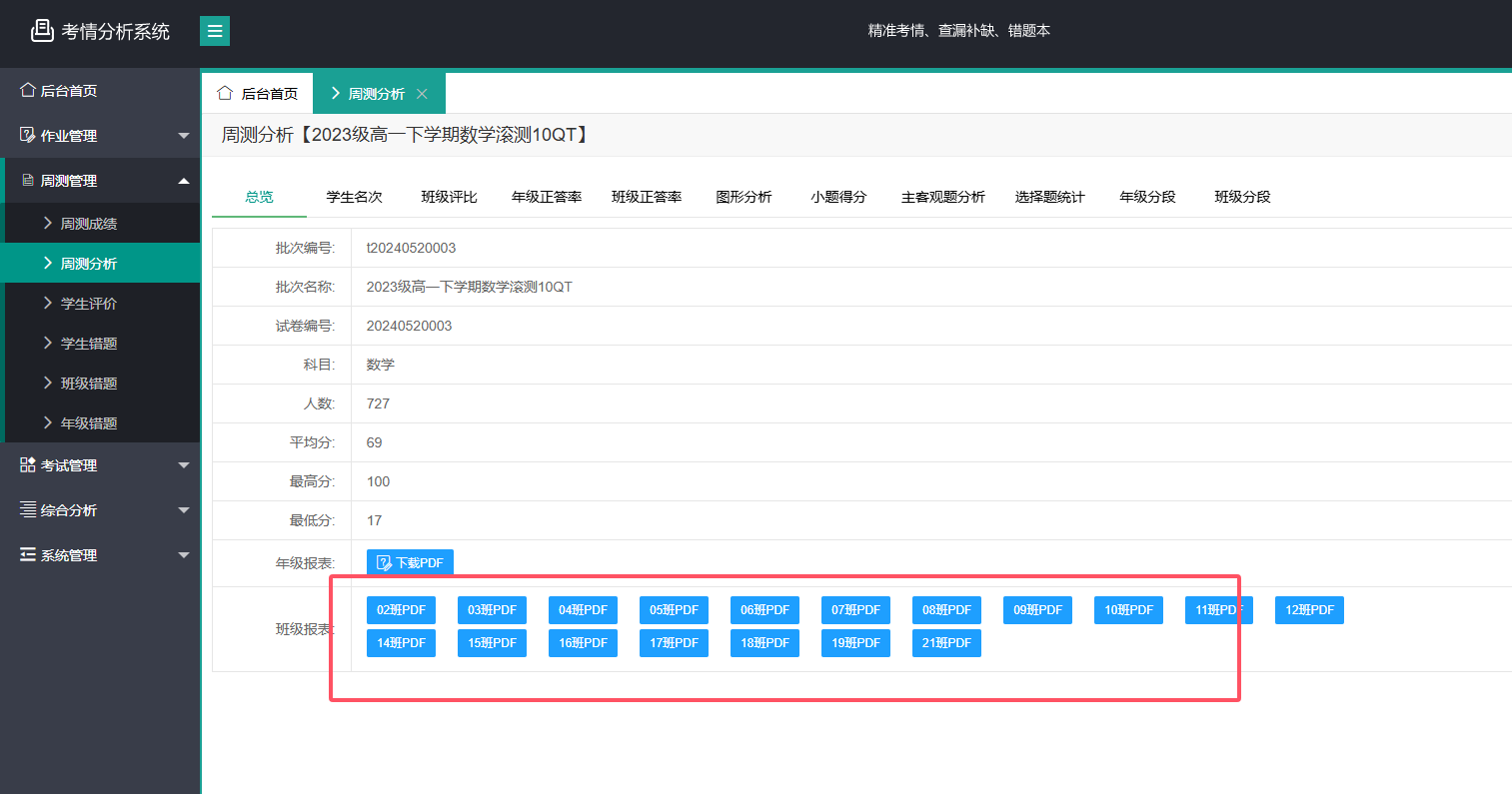1512x794 pixels.
Task: Download the 02班PDF report
Action: coord(401,609)
